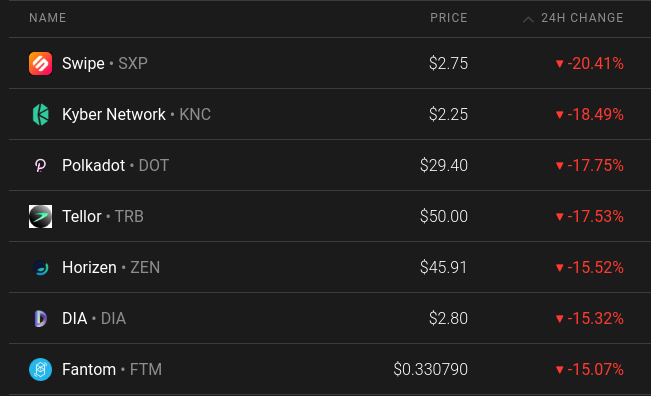Image resolution: width=651 pixels, height=396 pixels.
Task: Click Swipe's -20.41% change value
Action: (x=595, y=64)
